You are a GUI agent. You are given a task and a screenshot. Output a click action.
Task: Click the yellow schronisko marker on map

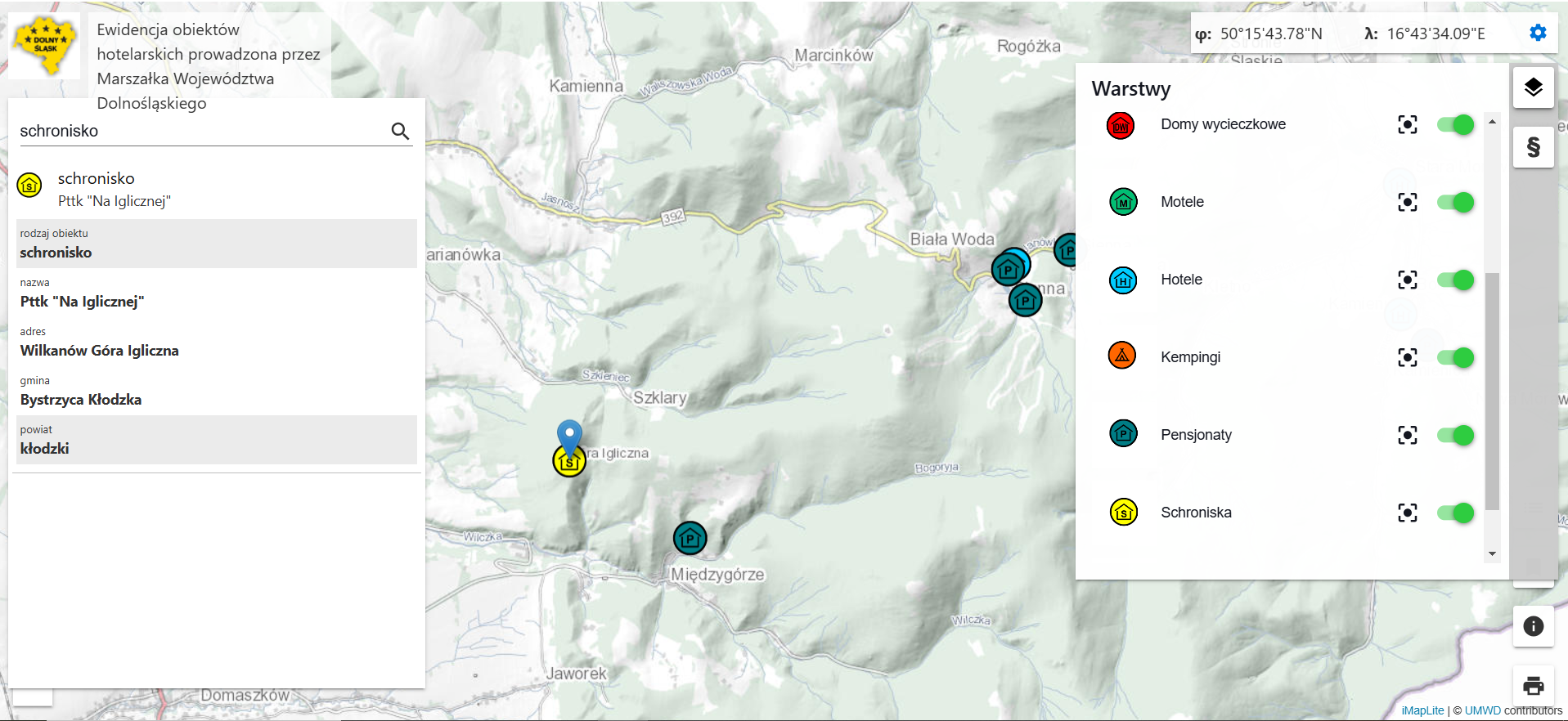[569, 462]
